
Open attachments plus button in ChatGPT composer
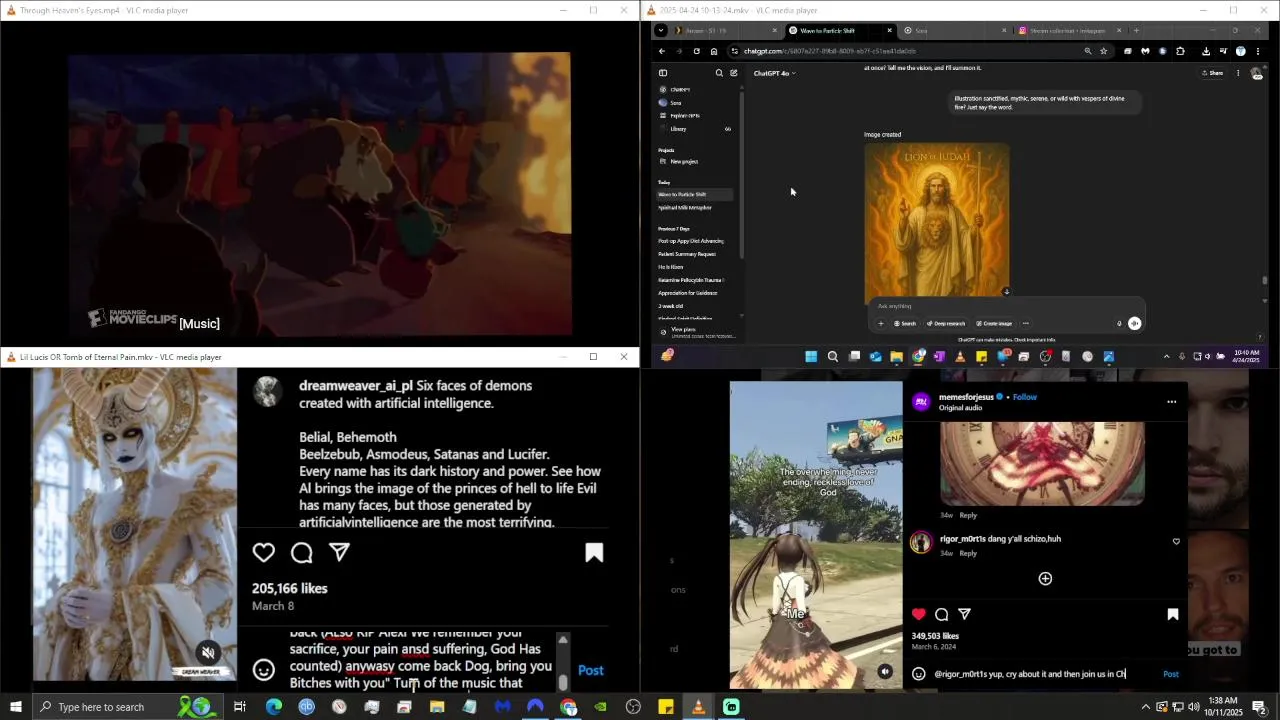point(881,323)
